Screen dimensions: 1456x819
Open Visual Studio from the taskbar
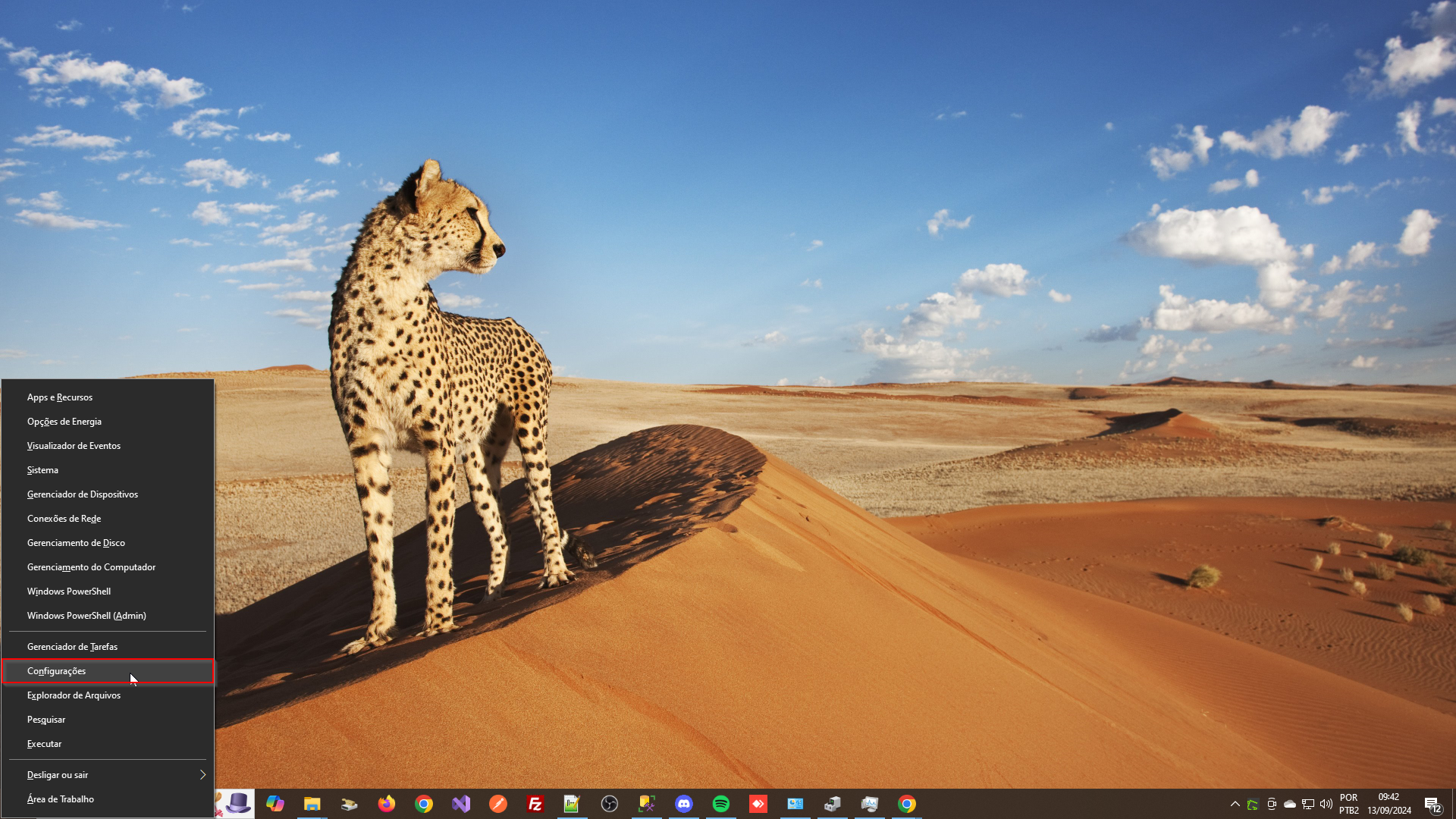point(460,804)
